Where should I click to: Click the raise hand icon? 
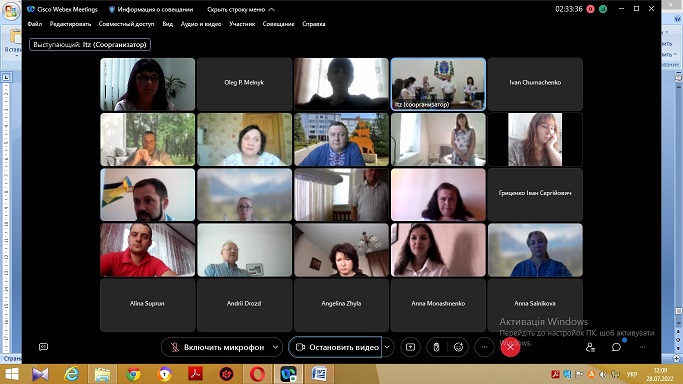pos(436,347)
